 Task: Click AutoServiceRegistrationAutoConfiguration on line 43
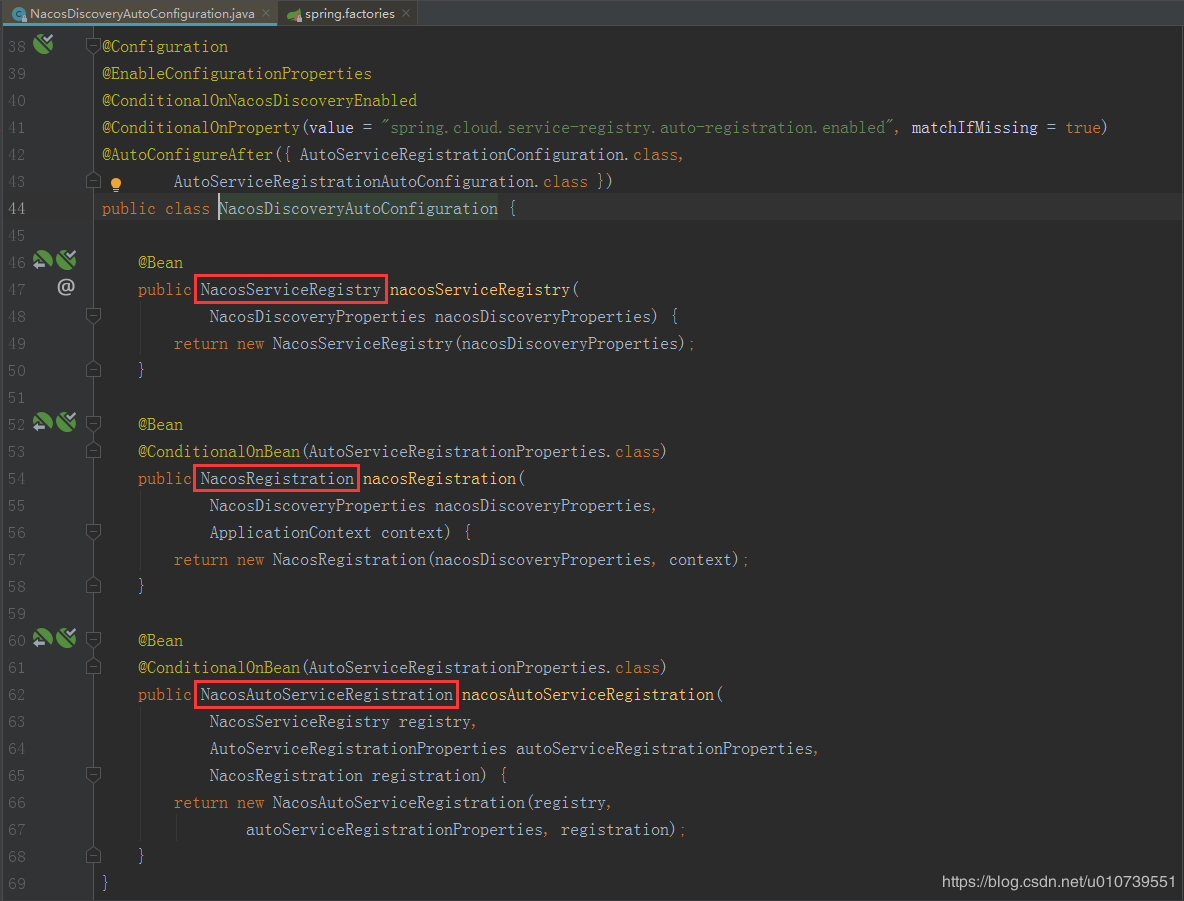click(354, 182)
